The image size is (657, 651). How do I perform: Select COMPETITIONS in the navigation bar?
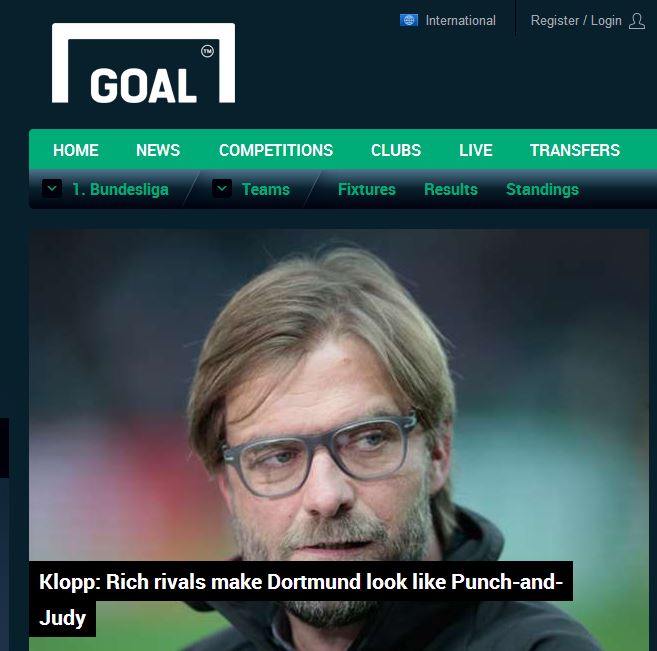276,150
